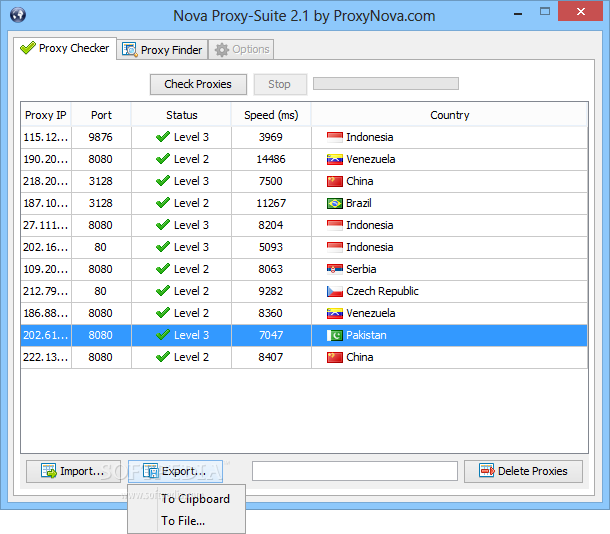Click the Venezuela flag in the 186.88 row
Viewport: 610px width, 534px height.
[335, 313]
